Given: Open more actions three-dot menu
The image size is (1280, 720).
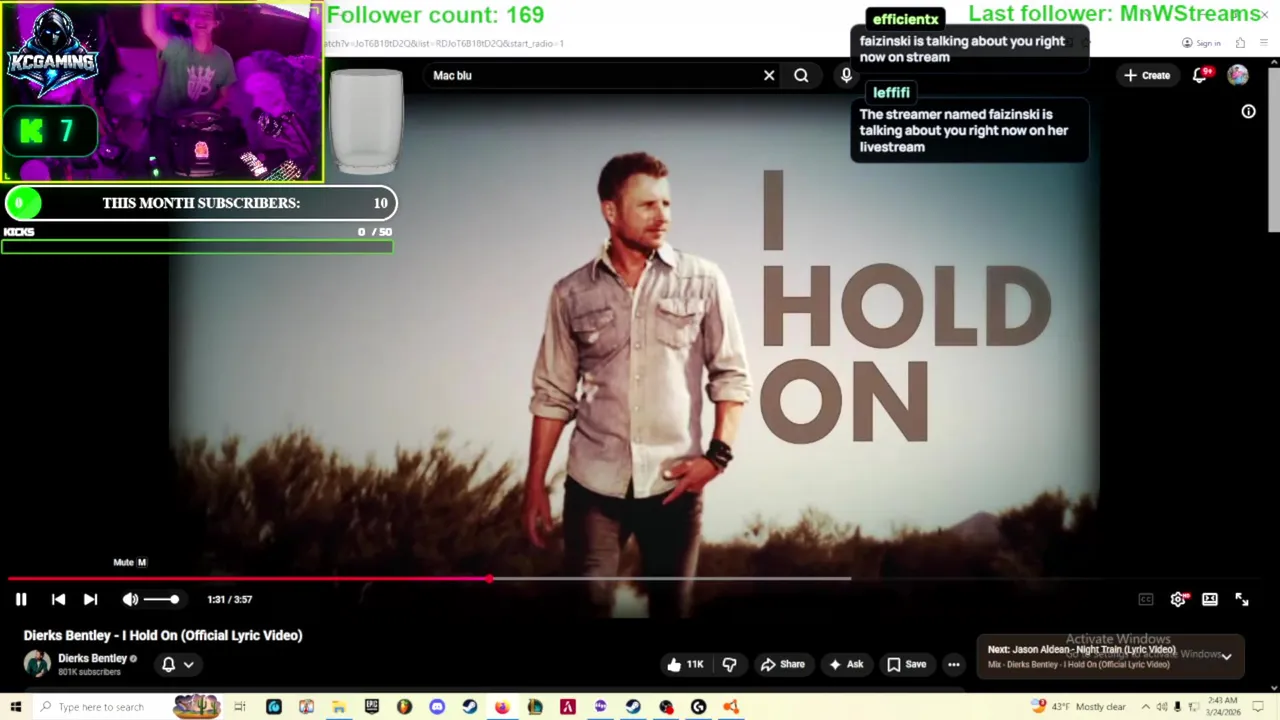Looking at the screenshot, I should tap(954, 664).
